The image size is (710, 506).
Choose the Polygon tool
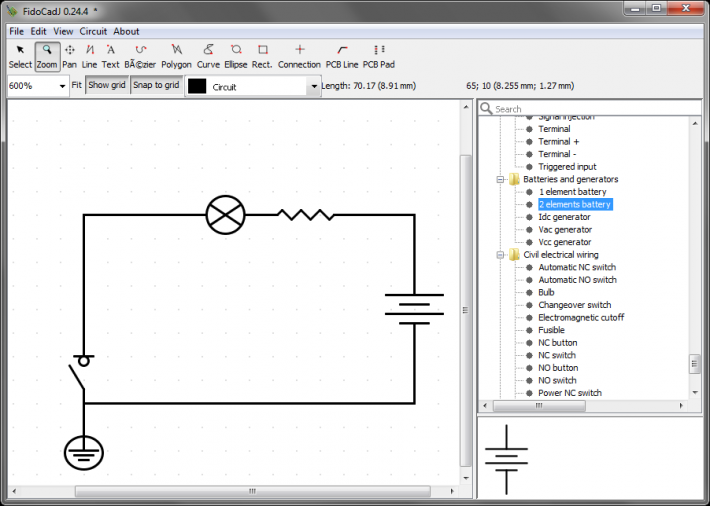pyautogui.click(x=176, y=57)
